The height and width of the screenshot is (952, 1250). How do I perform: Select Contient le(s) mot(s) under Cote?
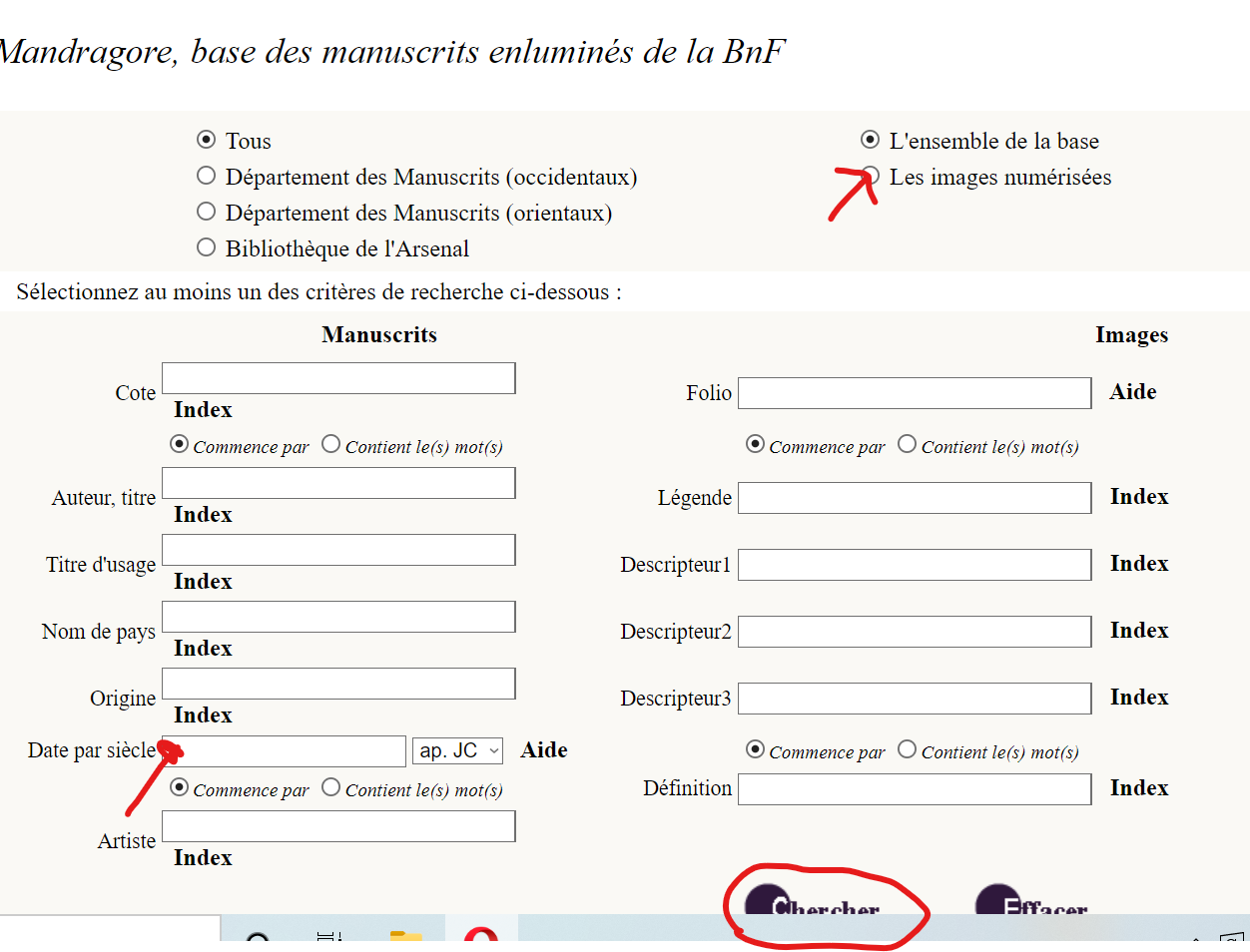click(331, 444)
